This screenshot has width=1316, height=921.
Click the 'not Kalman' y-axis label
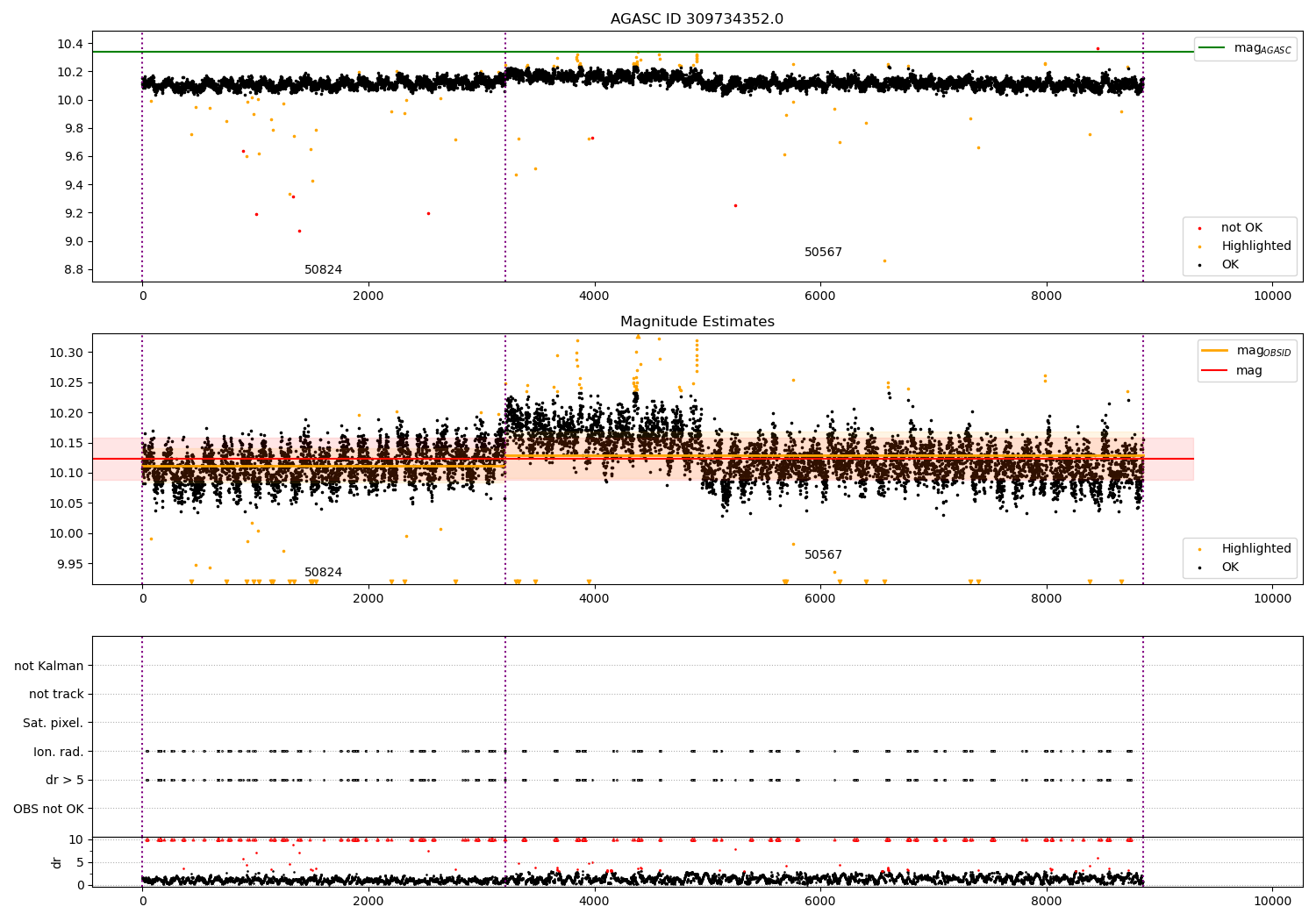tap(49, 667)
